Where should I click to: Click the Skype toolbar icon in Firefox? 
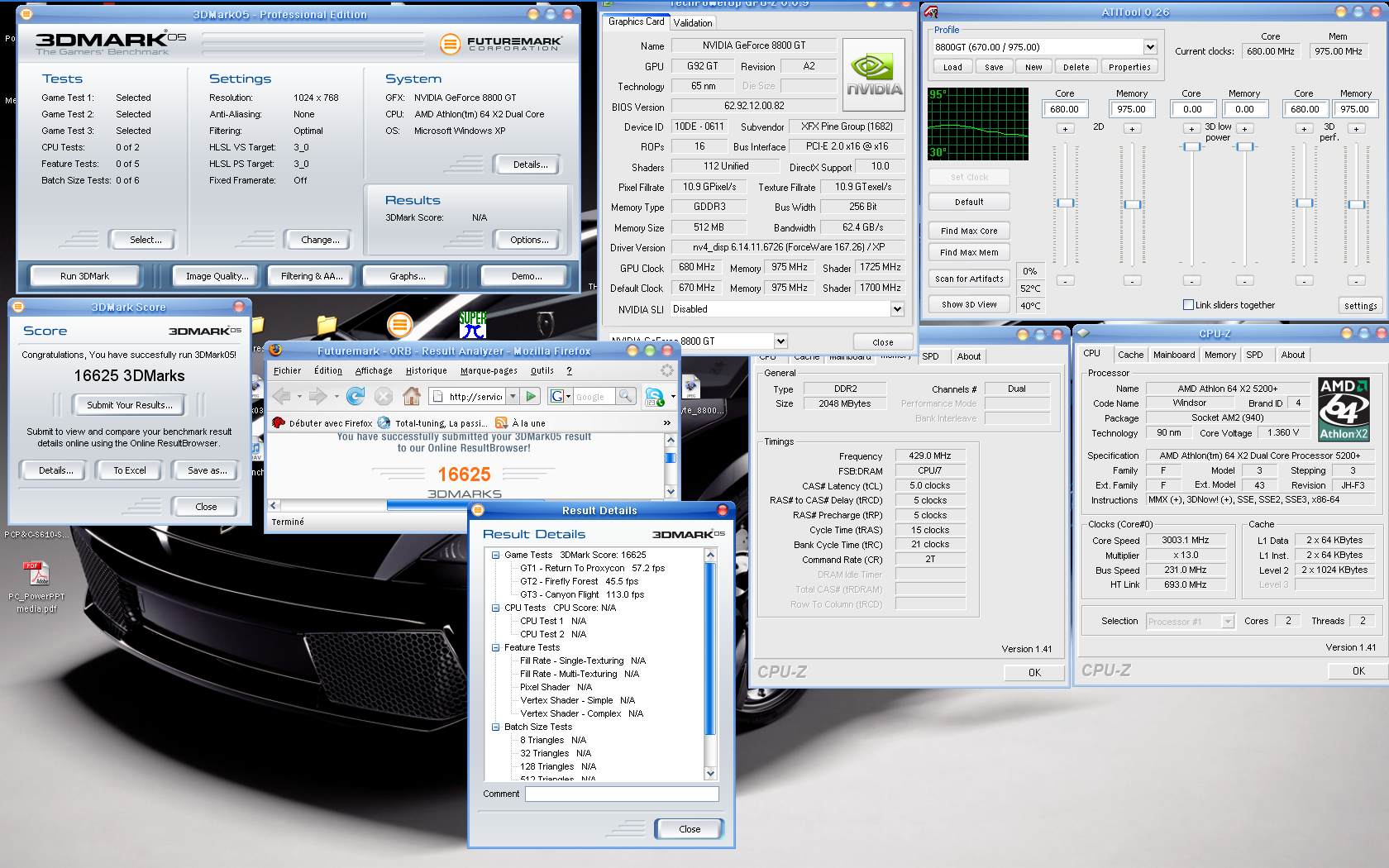[654, 397]
